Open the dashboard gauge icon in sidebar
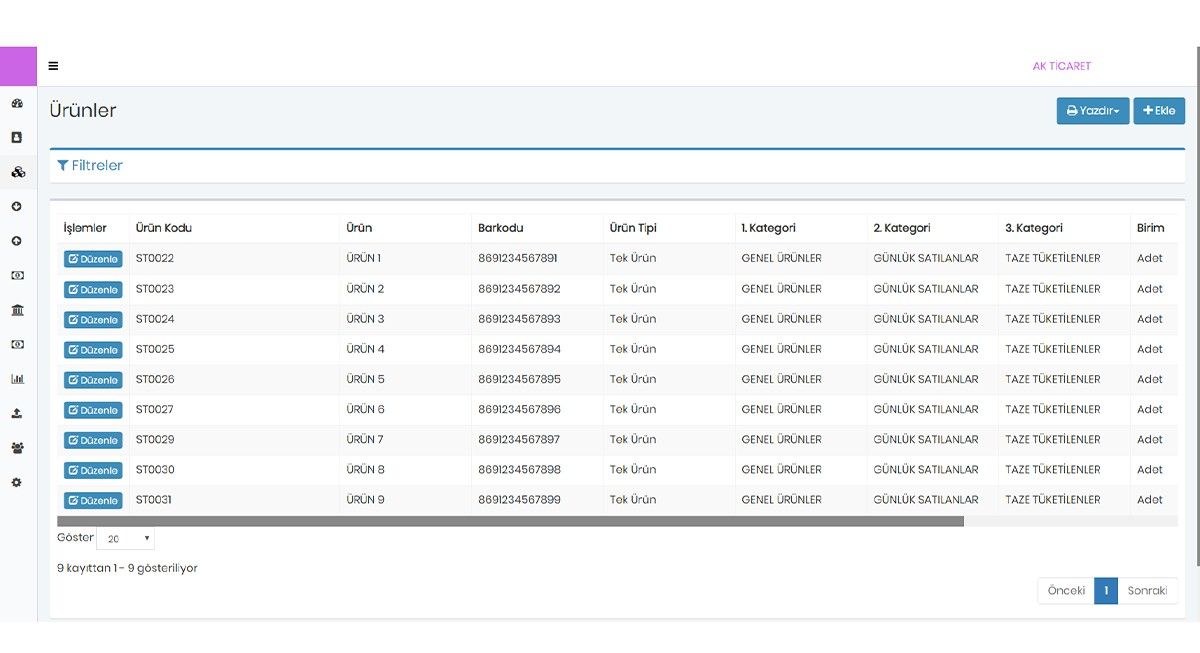The width and height of the screenshot is (1200, 653). pyautogui.click(x=17, y=103)
